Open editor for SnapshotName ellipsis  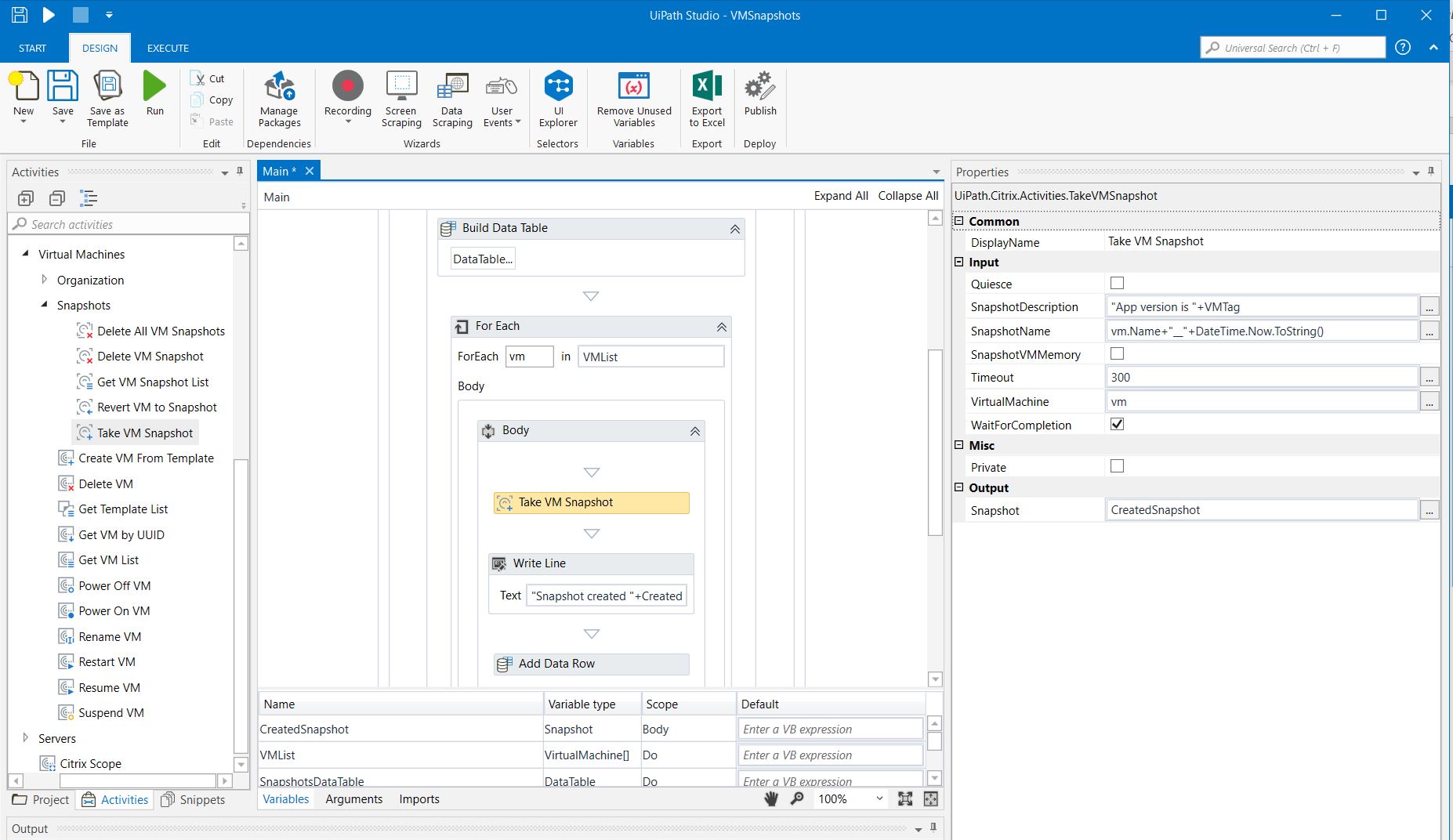click(x=1429, y=331)
